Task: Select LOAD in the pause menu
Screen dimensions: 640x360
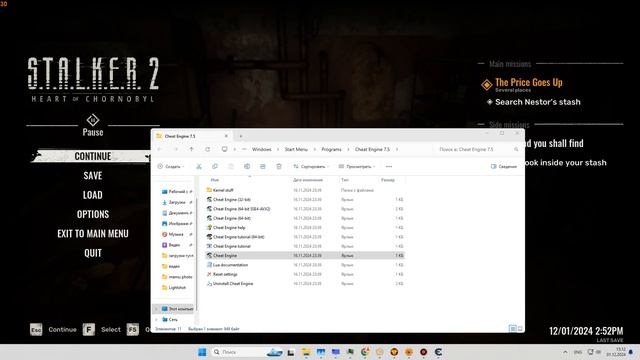Action: point(93,195)
